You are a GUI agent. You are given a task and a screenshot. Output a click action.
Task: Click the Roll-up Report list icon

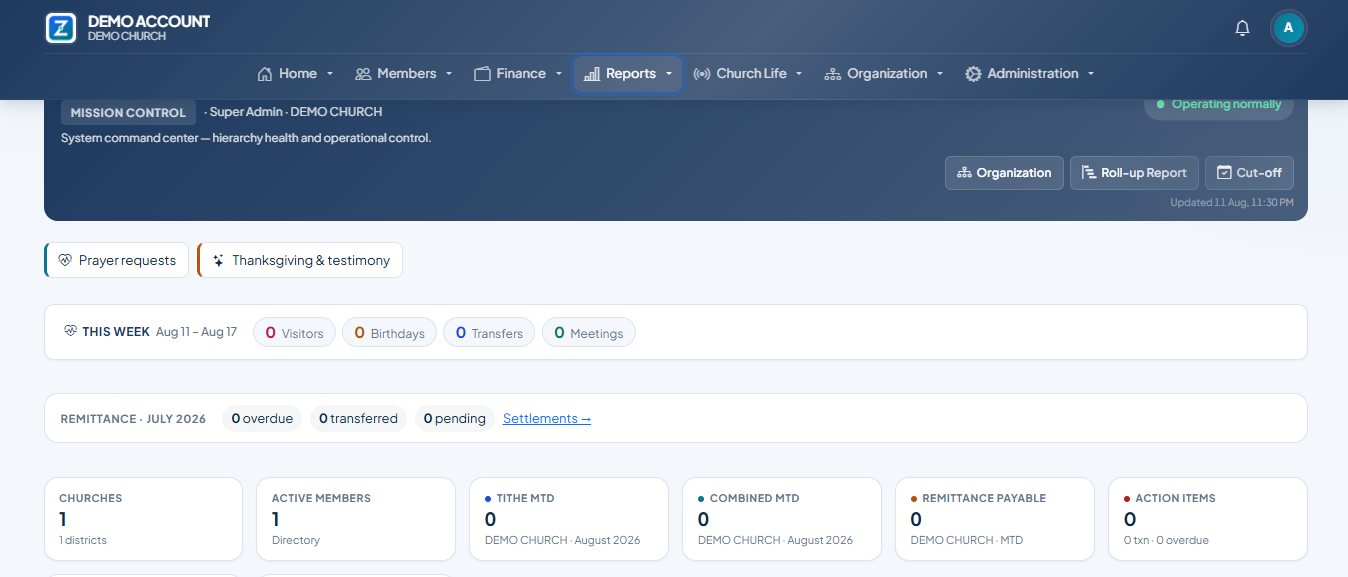[x=1089, y=173]
